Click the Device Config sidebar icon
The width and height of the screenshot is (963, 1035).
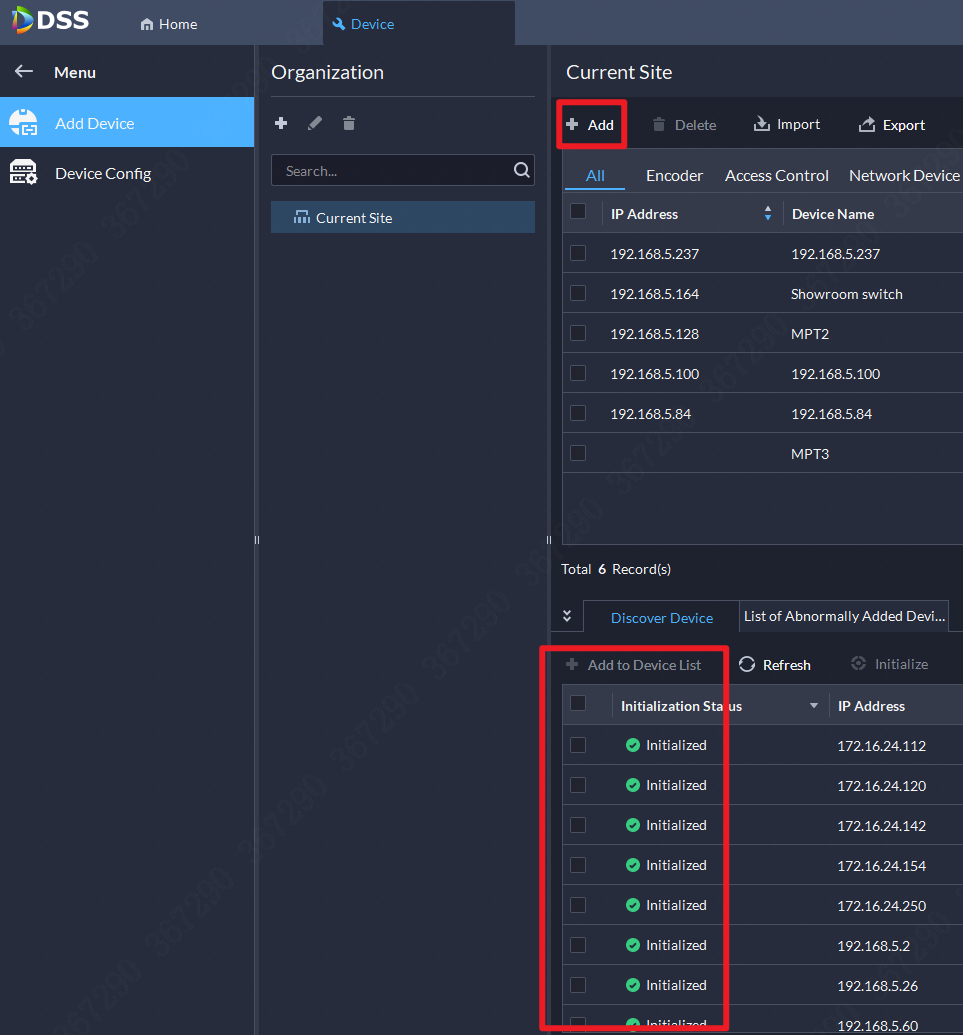[x=24, y=172]
